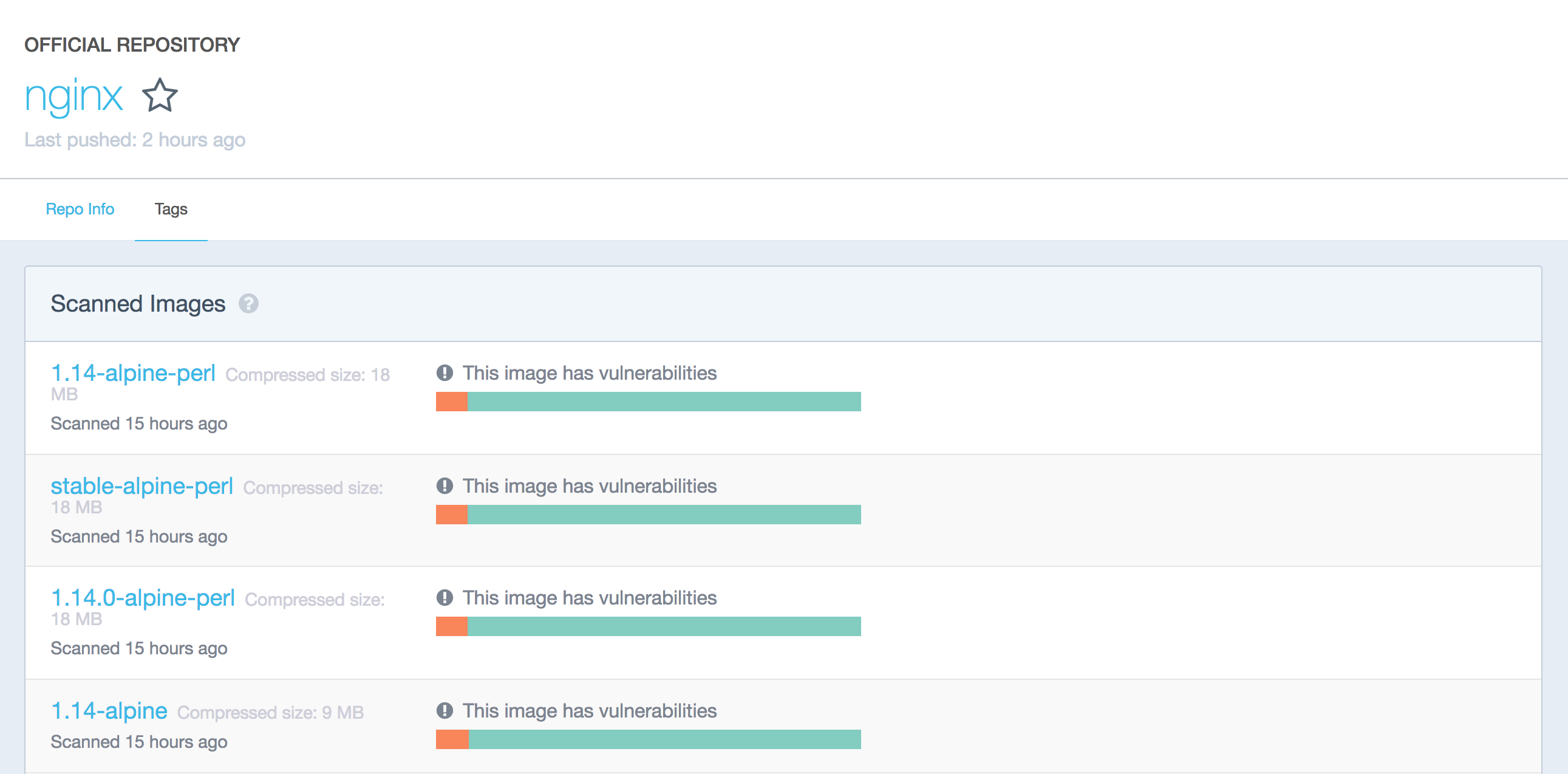Image resolution: width=1568 pixels, height=774 pixels.
Task: Click warning icon for 1.14.0-alpine-perl
Action: (445, 597)
